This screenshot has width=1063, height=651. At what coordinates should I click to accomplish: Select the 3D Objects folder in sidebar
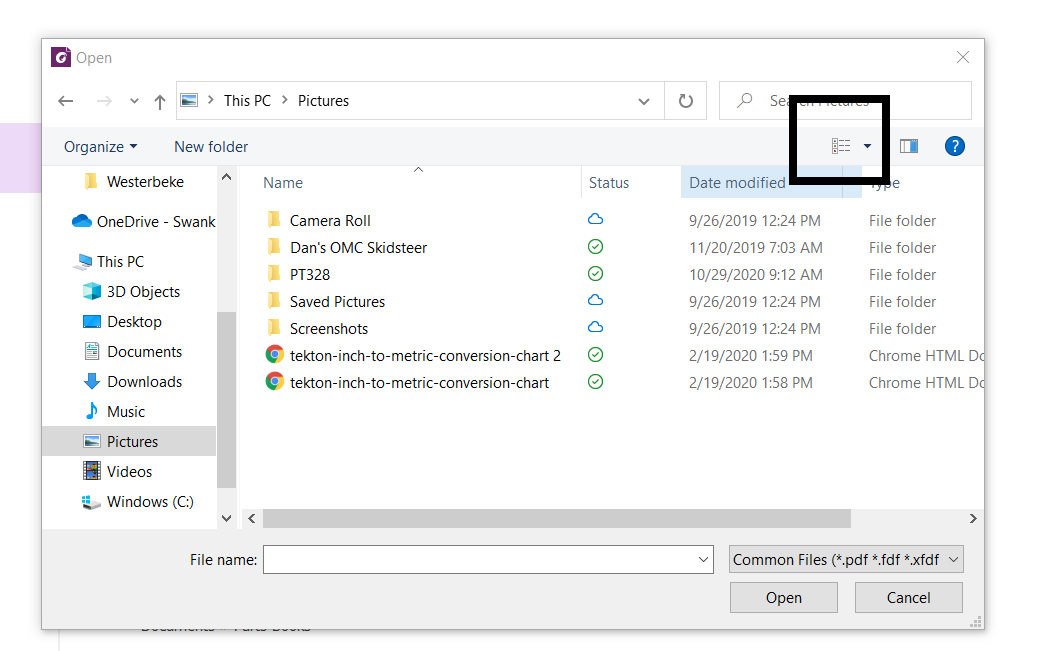(143, 292)
